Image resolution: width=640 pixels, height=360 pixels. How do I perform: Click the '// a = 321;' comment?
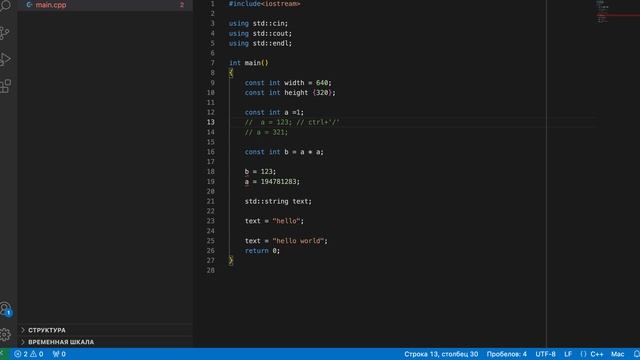pyautogui.click(x=266, y=132)
